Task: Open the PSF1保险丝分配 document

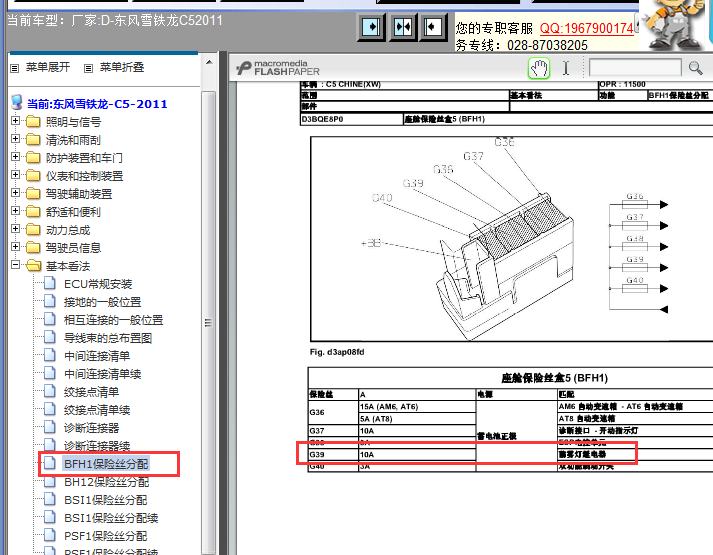Action: pos(105,536)
